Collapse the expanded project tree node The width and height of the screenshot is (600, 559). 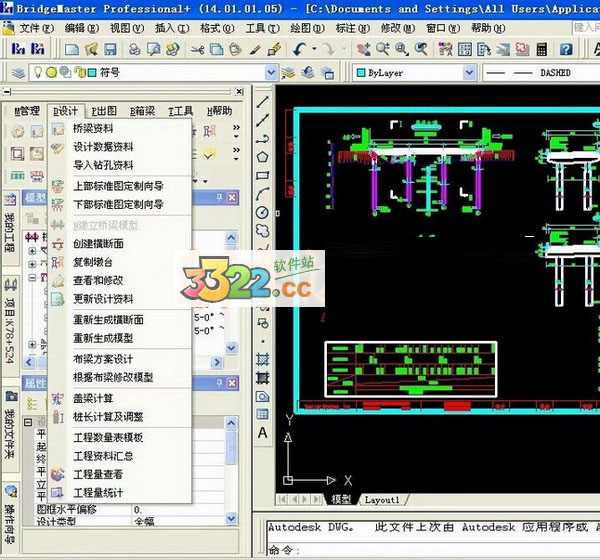coord(32,277)
